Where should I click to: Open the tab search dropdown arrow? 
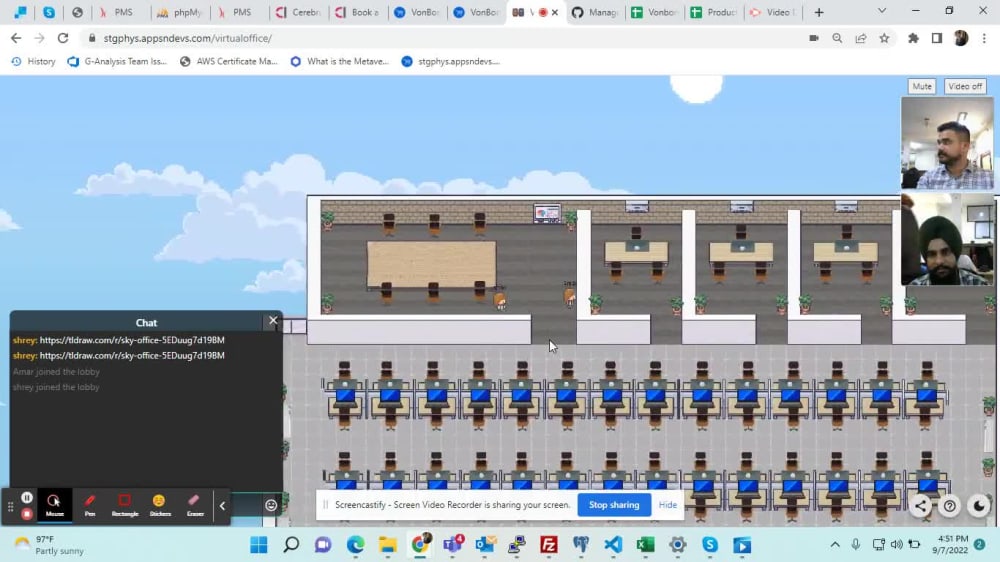(882, 11)
